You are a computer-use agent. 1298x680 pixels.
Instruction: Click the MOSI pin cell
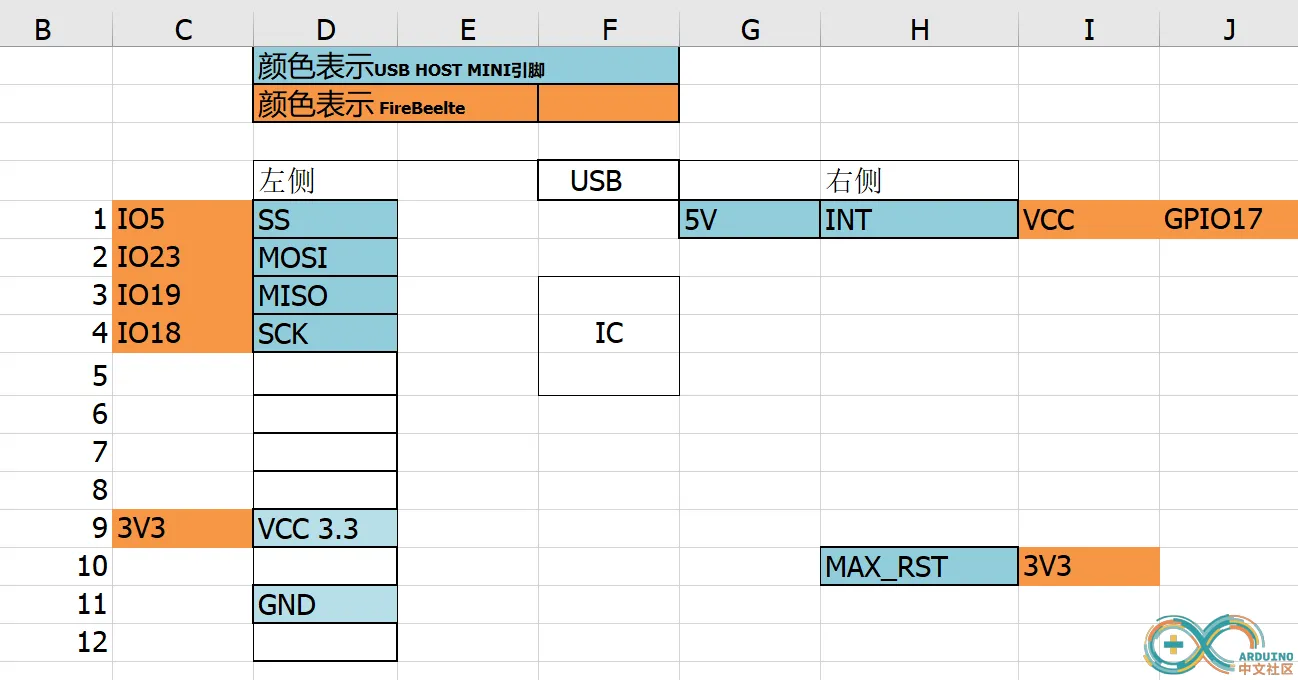pyautogui.click(x=325, y=257)
